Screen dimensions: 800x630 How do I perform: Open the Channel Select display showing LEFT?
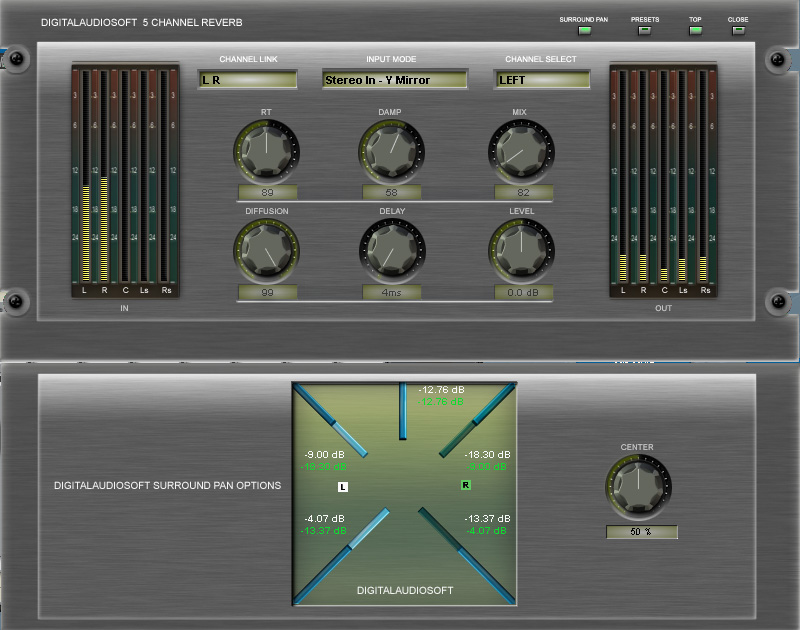(542, 80)
